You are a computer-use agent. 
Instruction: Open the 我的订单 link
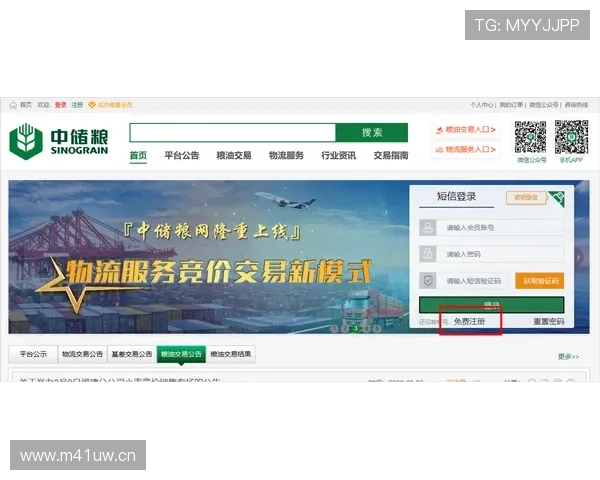tap(511, 105)
